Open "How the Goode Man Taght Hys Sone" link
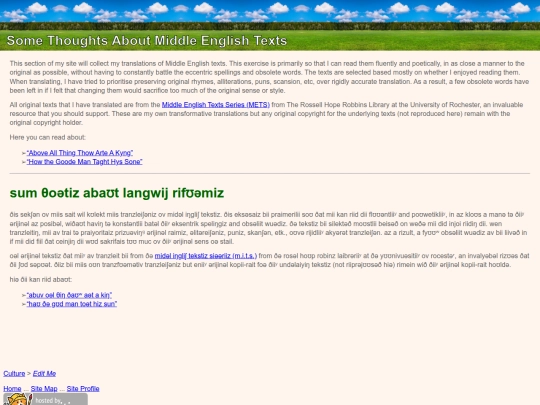This screenshot has height=405, width=540. 84,162
